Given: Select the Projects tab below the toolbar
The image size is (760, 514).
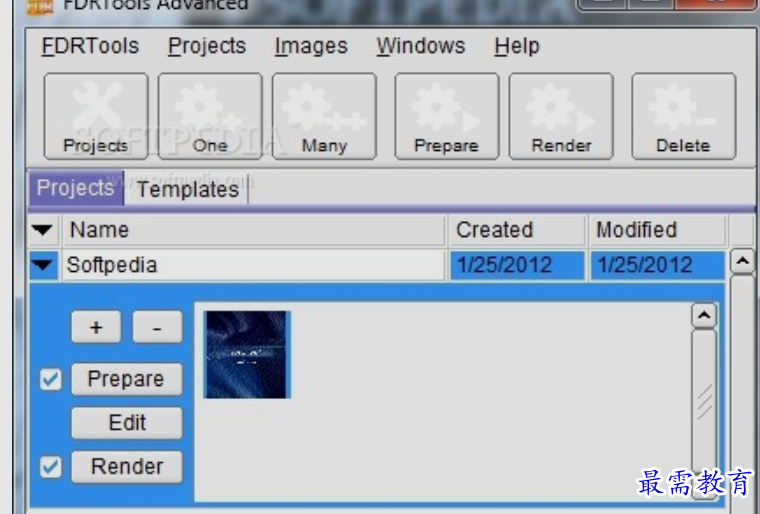Looking at the screenshot, I should point(76,188).
